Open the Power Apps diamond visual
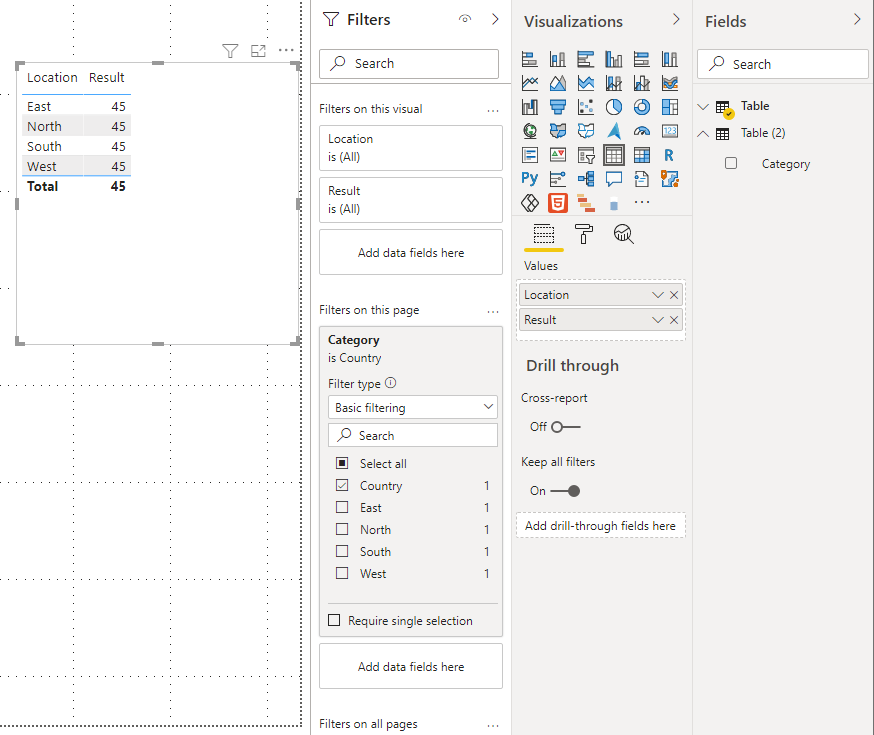Screen dimensions: 874x735 pos(530,203)
